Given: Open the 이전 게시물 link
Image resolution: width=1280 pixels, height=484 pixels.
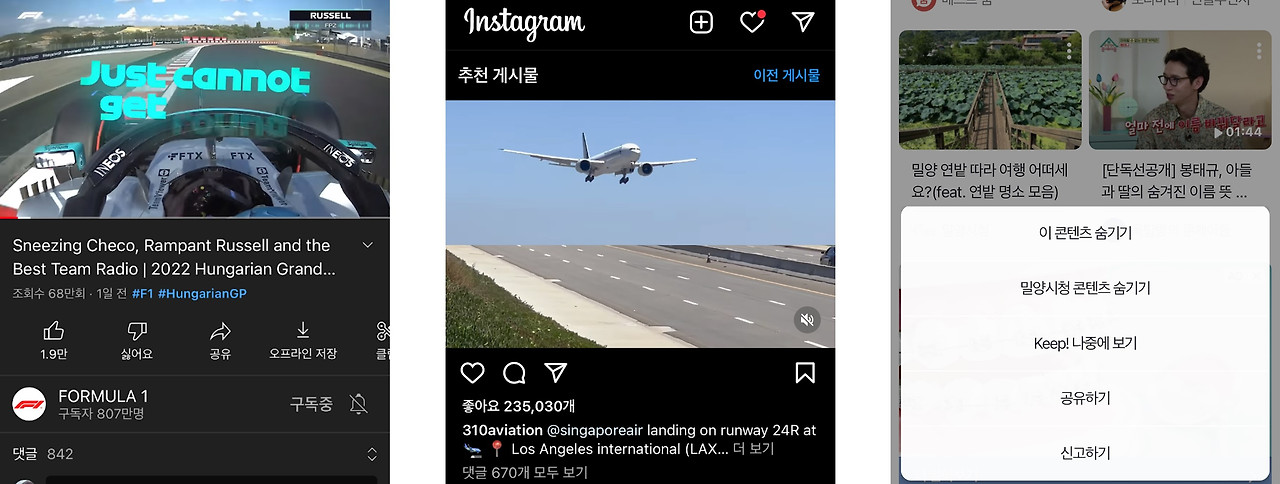Looking at the screenshot, I should click(787, 75).
